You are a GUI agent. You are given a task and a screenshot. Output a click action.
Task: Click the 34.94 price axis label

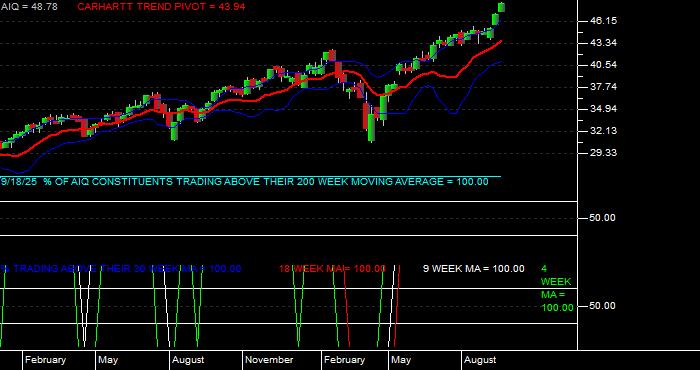click(604, 109)
